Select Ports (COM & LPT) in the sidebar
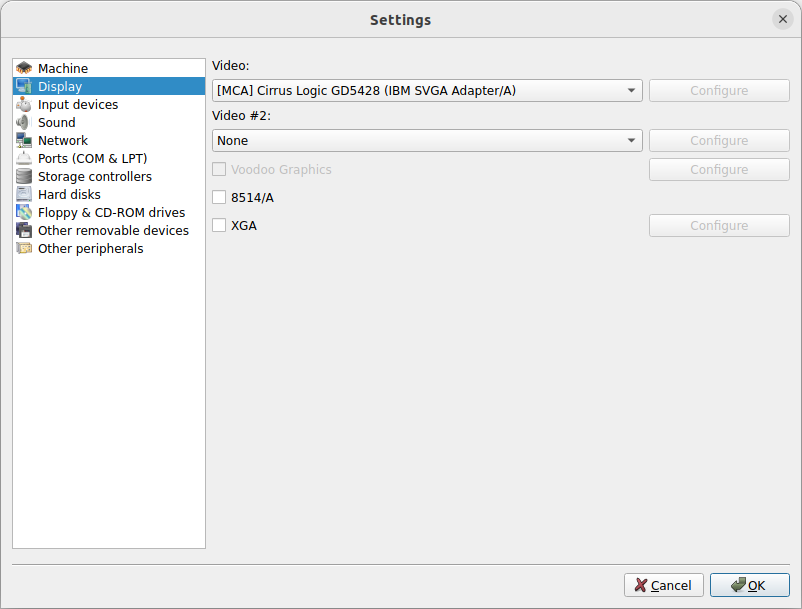Viewport: 802px width, 609px height. tap(91, 158)
